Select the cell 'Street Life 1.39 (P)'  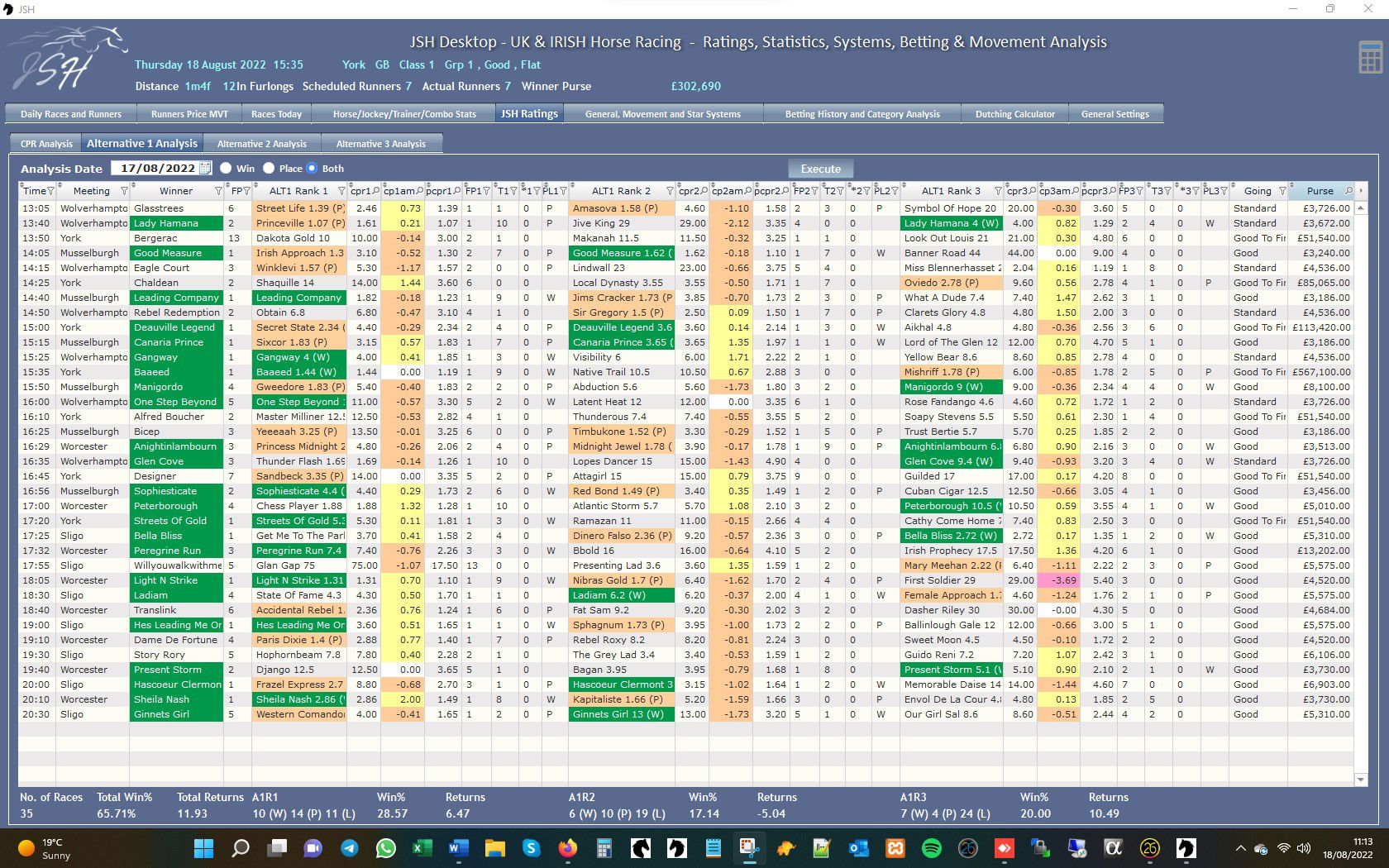pyautogui.click(x=299, y=208)
